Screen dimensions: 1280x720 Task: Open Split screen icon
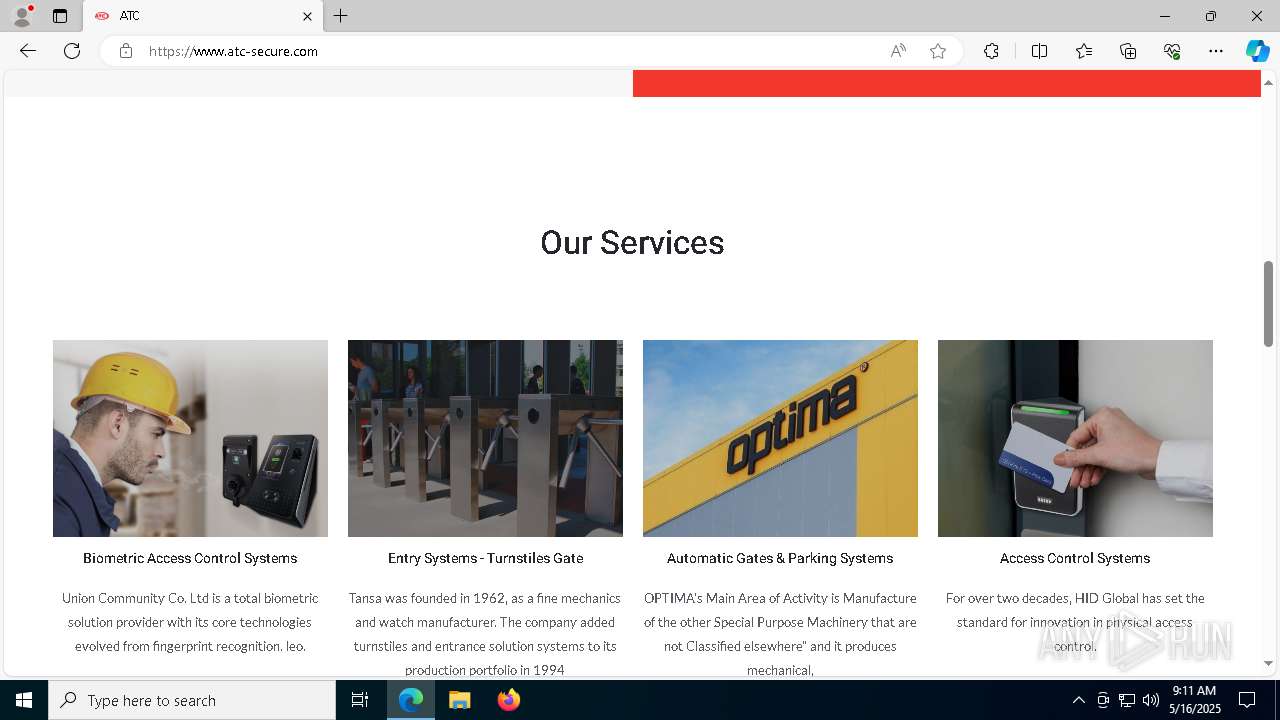click(x=1039, y=51)
